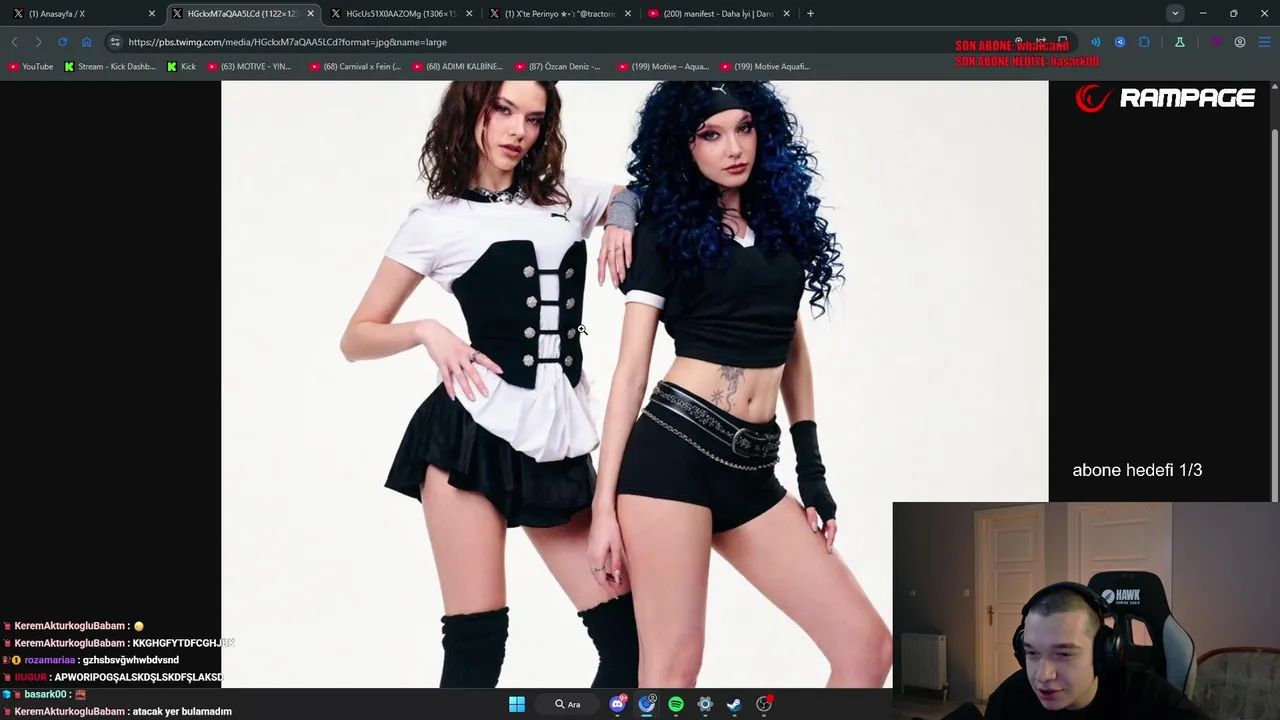Open the Windows Start menu
This screenshot has height=720, width=1280.
[x=517, y=704]
